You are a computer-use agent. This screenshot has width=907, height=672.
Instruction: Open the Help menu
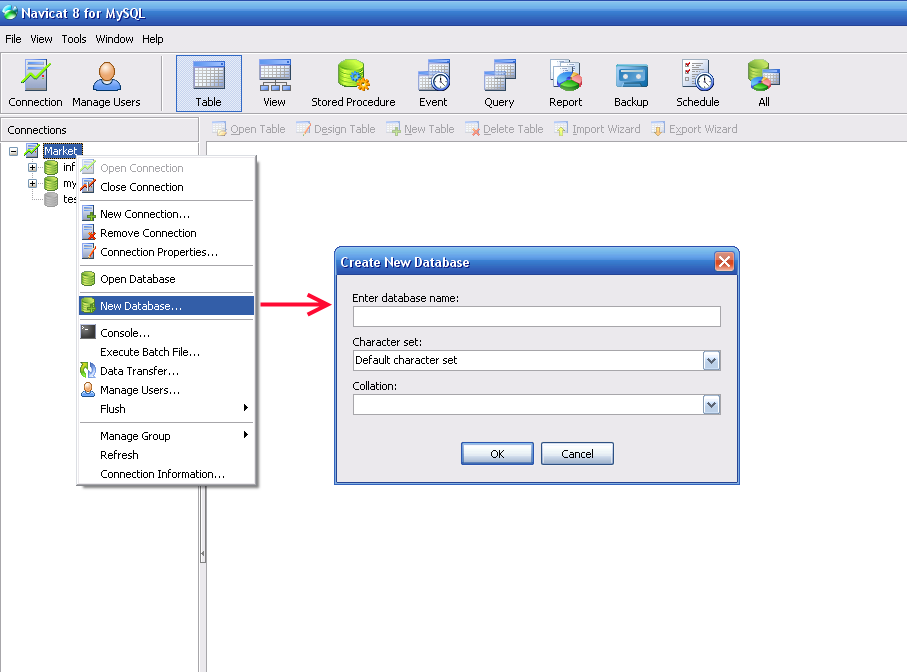click(x=153, y=39)
